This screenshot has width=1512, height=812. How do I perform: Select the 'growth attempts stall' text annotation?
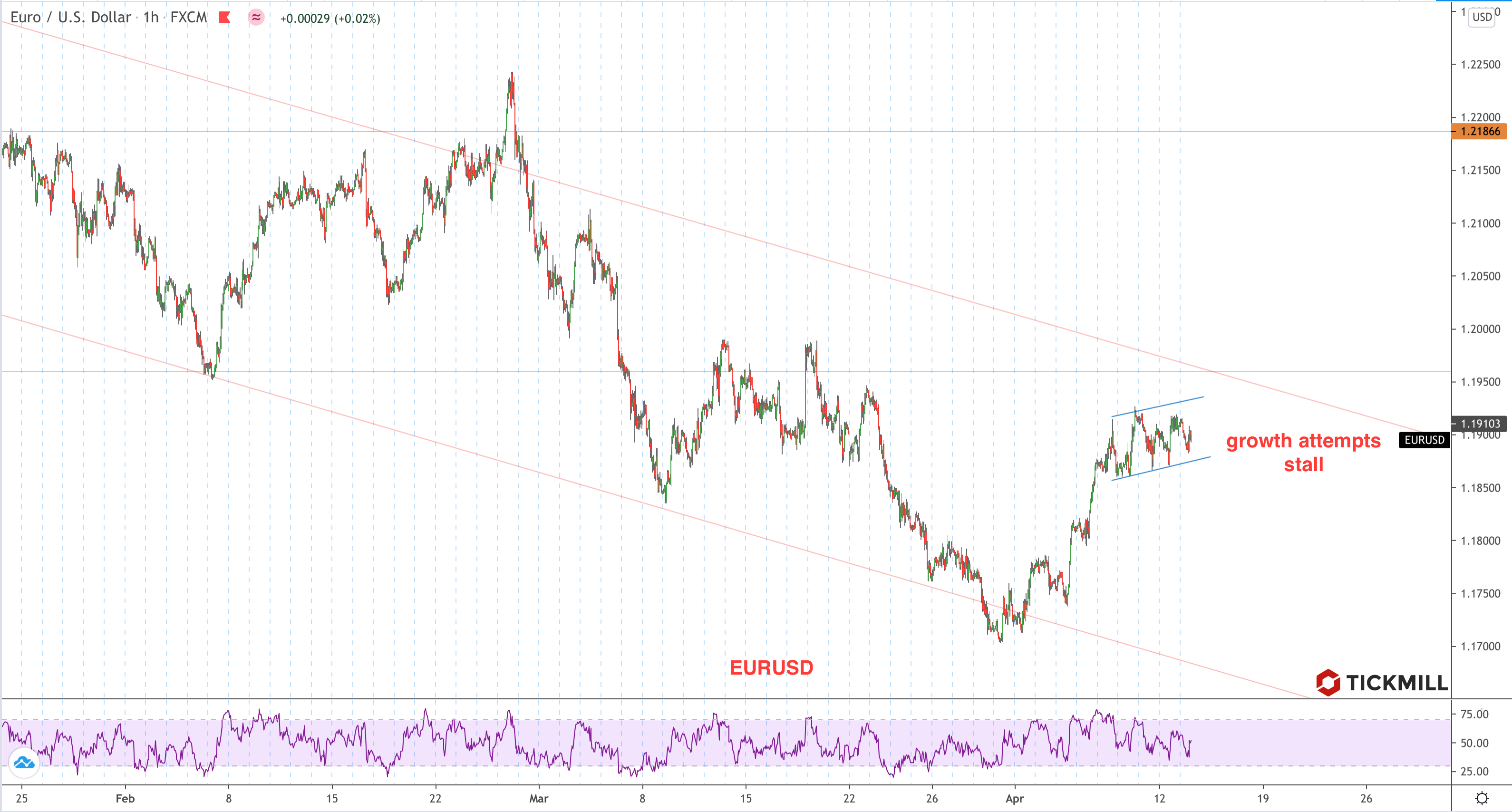coord(1303,452)
